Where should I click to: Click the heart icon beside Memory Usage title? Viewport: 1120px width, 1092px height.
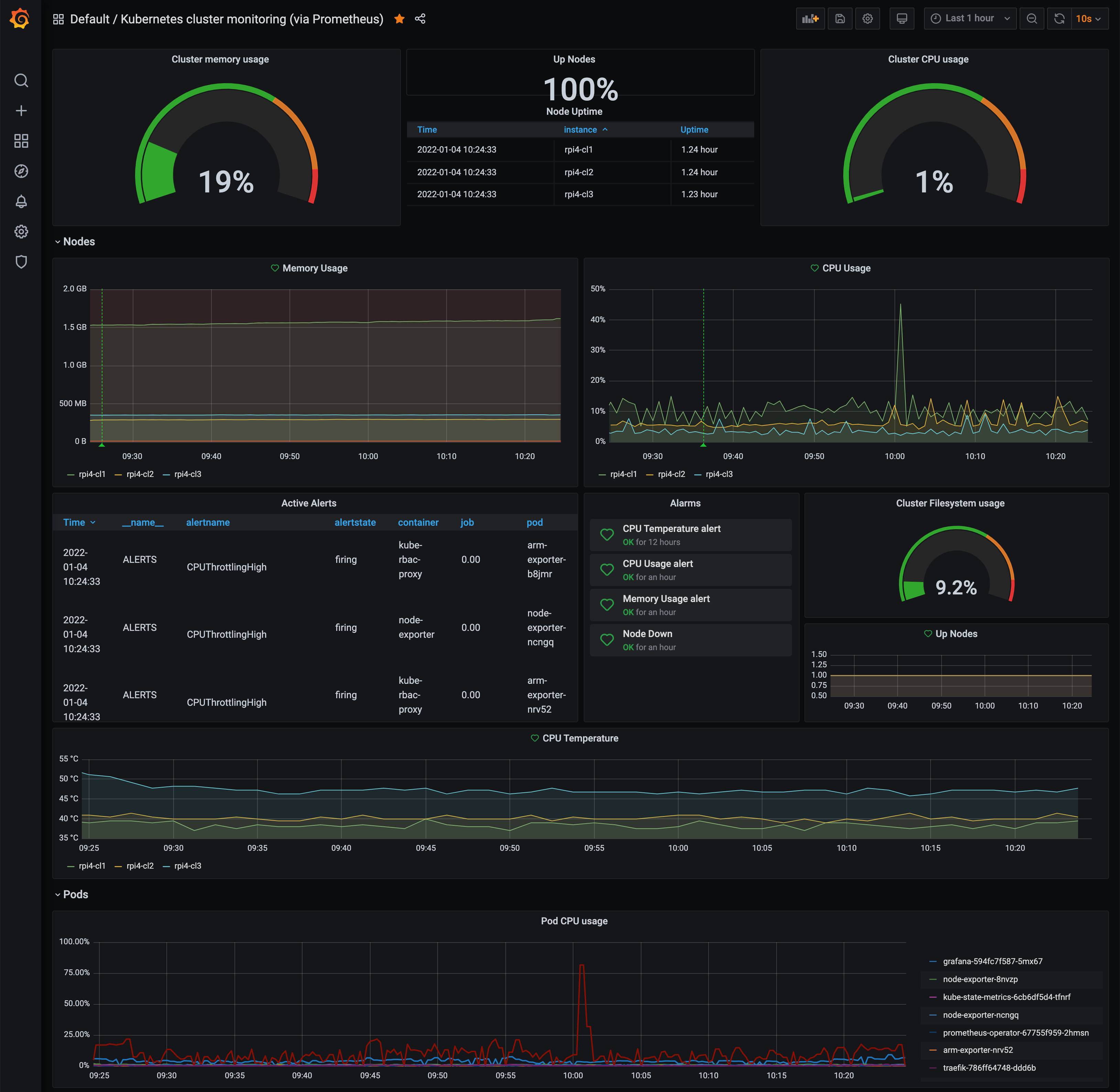(275, 268)
